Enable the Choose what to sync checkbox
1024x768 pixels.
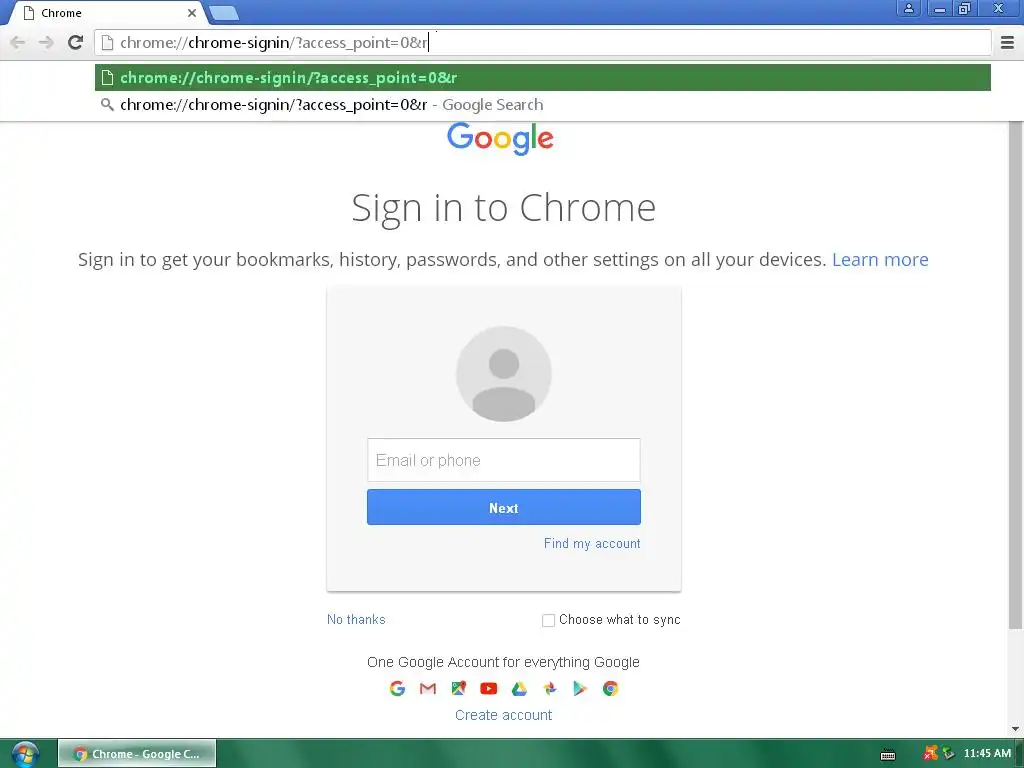coord(549,620)
